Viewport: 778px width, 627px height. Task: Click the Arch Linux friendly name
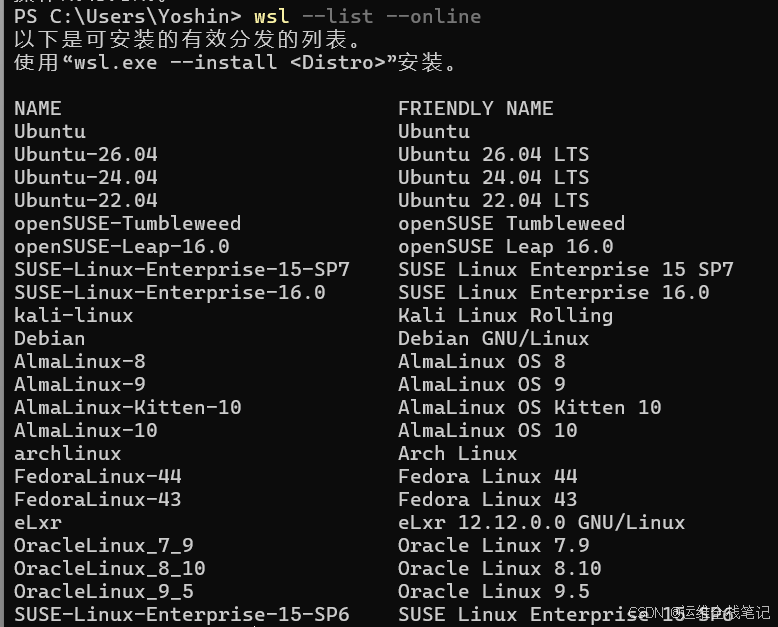[457, 453]
